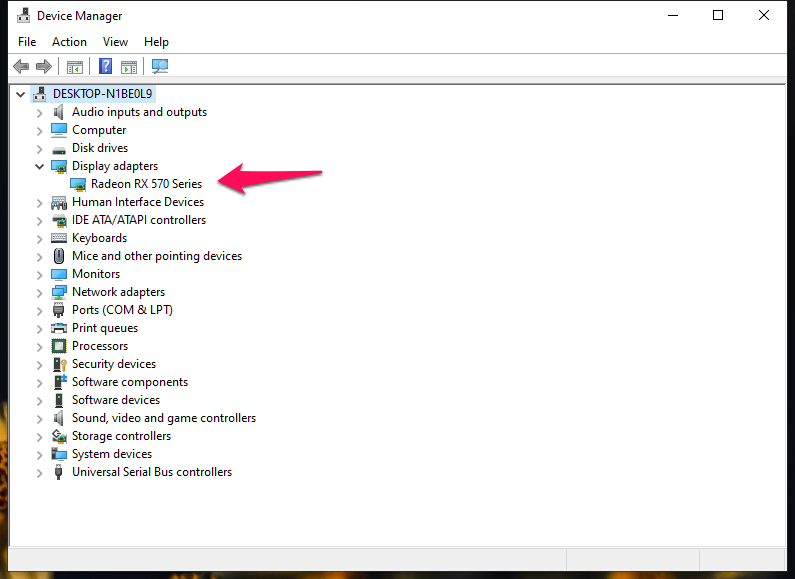Click the Radeon RX 570 Series device icon
The height and width of the screenshot is (579, 795).
click(78, 185)
